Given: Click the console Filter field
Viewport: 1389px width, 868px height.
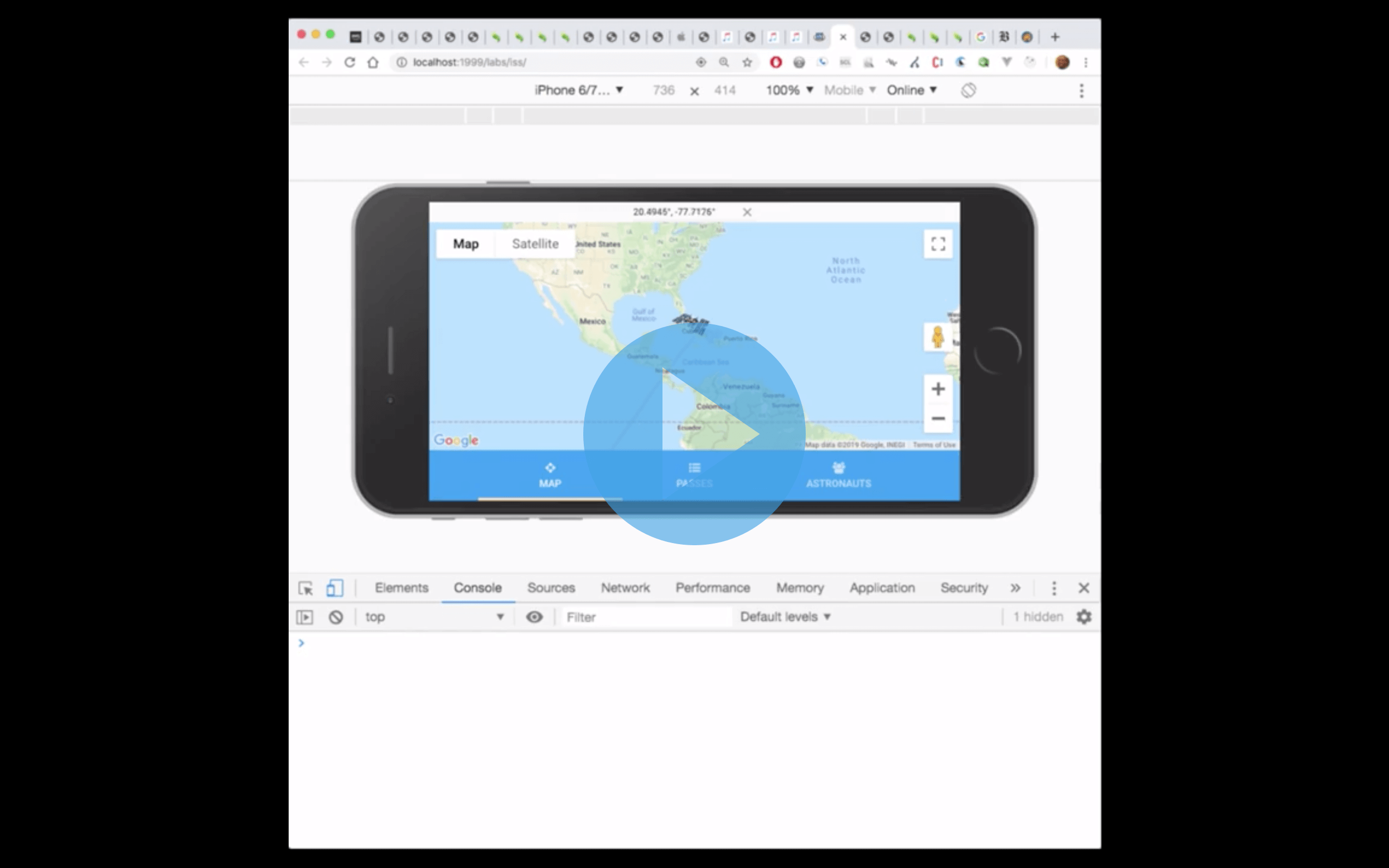Looking at the screenshot, I should [646, 617].
